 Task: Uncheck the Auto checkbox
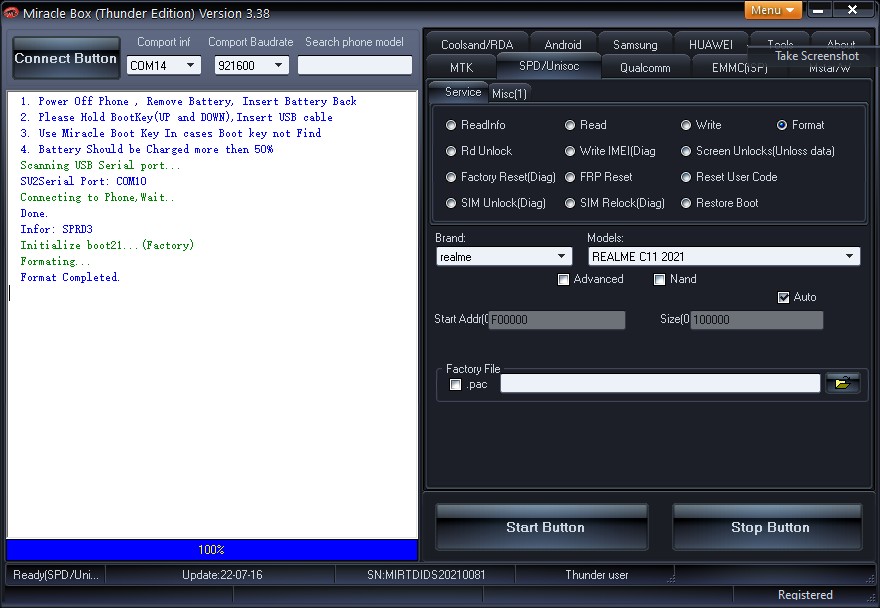[x=783, y=298]
